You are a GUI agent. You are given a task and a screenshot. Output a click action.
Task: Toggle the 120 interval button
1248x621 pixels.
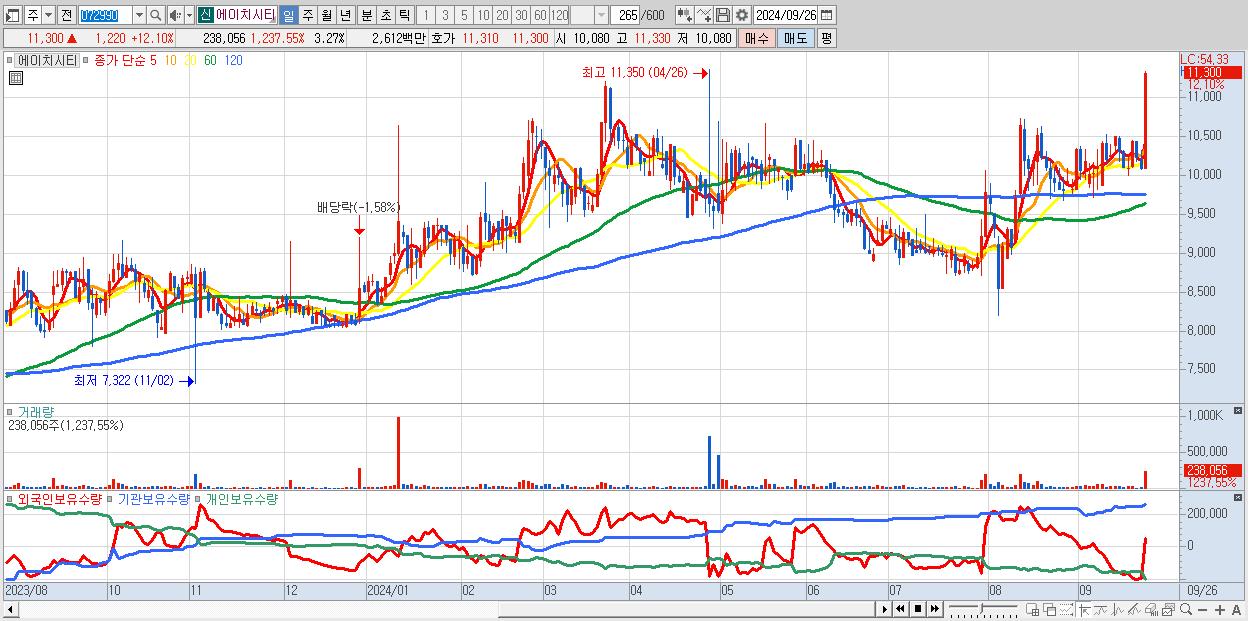(x=560, y=15)
